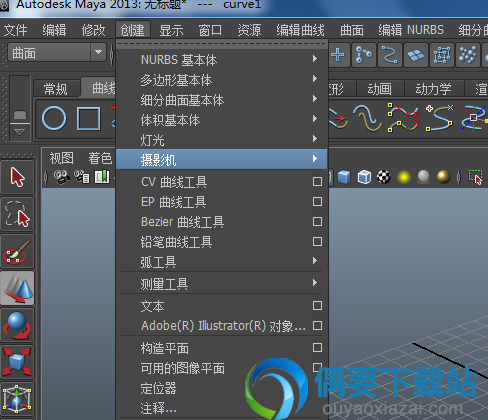
Task: Click the lattice points grid icon
Action: pyautogui.click(x=441, y=55)
